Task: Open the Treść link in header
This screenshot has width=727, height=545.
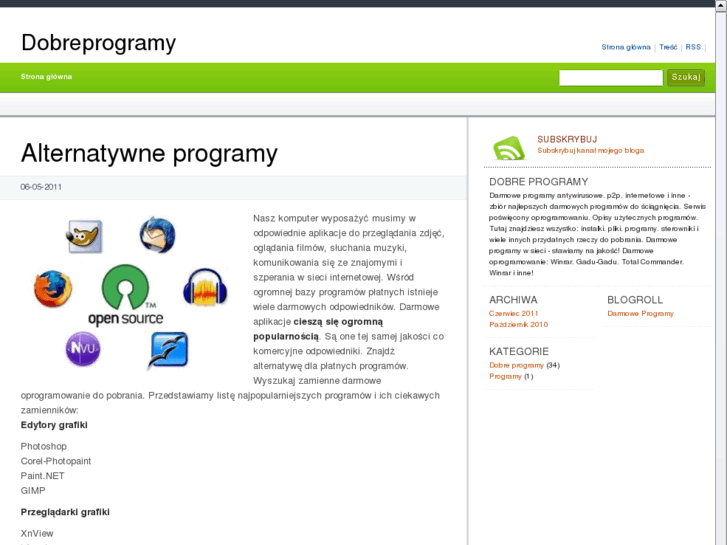Action: click(x=668, y=47)
